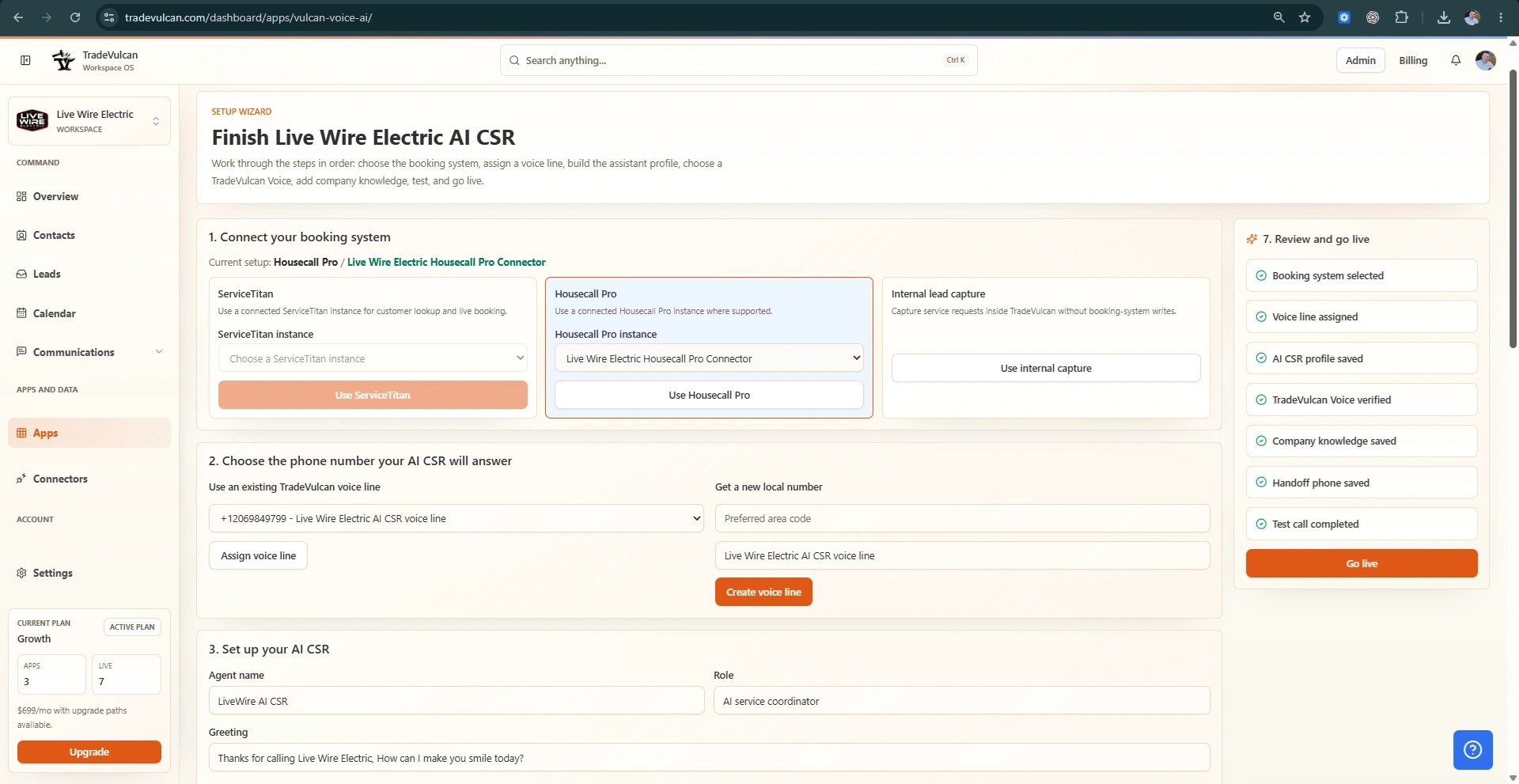The width and height of the screenshot is (1519, 784).
Task: Click the Live Wire Electric Housecall Pro Connector link
Action: (446, 262)
